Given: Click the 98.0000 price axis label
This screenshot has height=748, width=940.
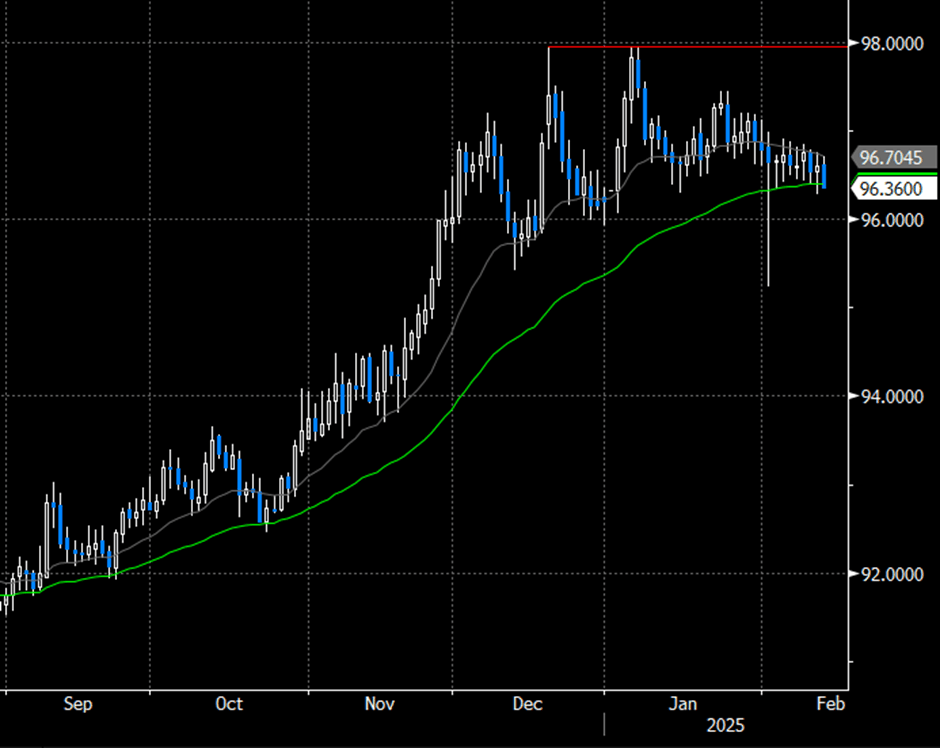Looking at the screenshot, I should (891, 44).
